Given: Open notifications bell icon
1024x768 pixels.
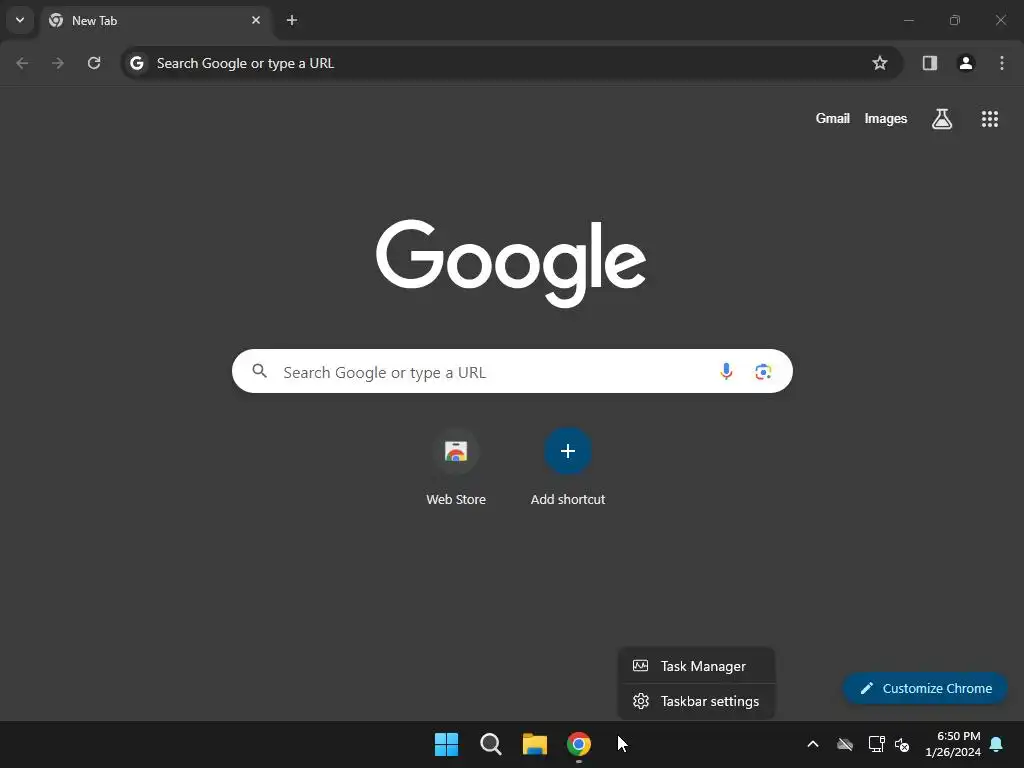Looking at the screenshot, I should point(997,744).
